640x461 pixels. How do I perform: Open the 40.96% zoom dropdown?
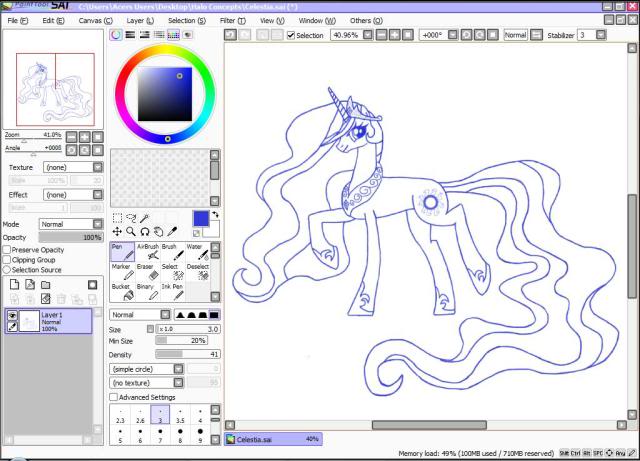click(x=368, y=35)
